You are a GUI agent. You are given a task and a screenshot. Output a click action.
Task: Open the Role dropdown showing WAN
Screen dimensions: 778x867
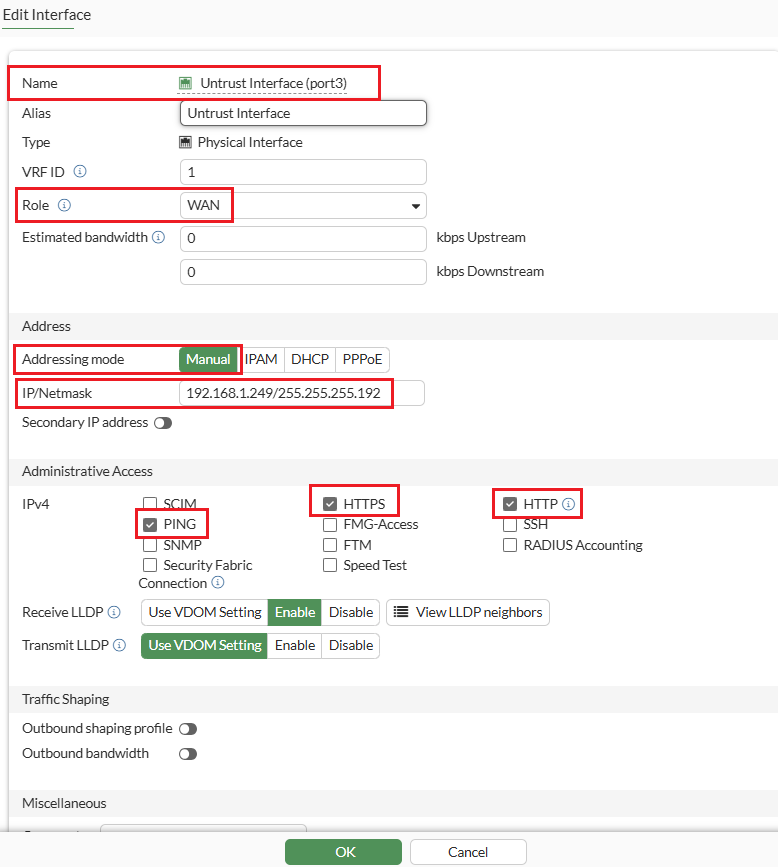click(x=303, y=206)
